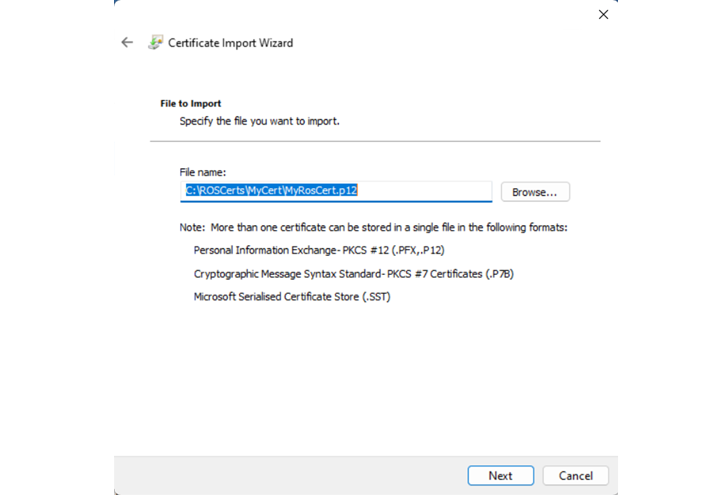Click the Microsoft Serialised Certificate Store line
The image size is (720, 495).
pos(291,296)
